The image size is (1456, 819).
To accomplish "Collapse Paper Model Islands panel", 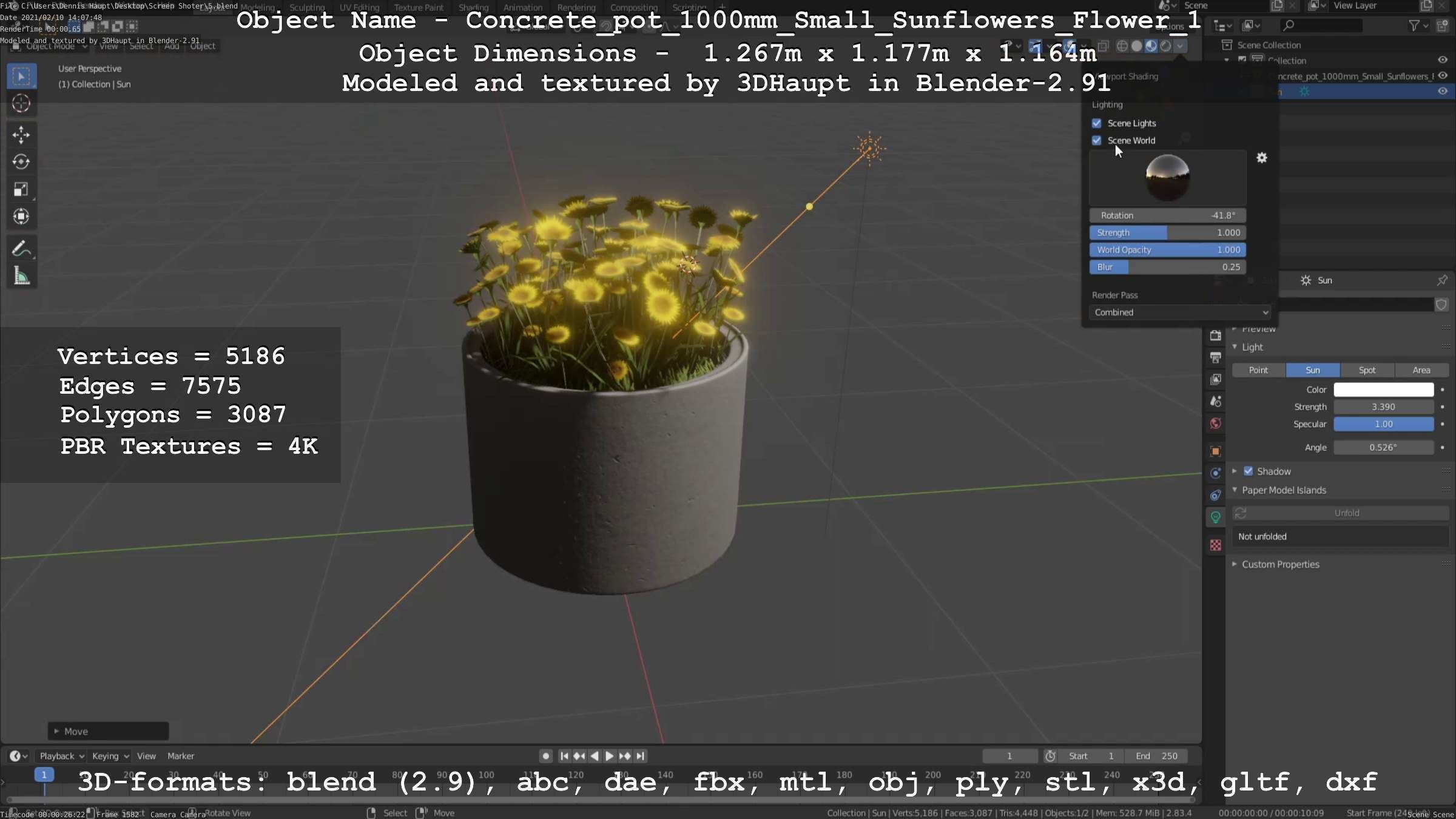I will tap(1235, 490).
